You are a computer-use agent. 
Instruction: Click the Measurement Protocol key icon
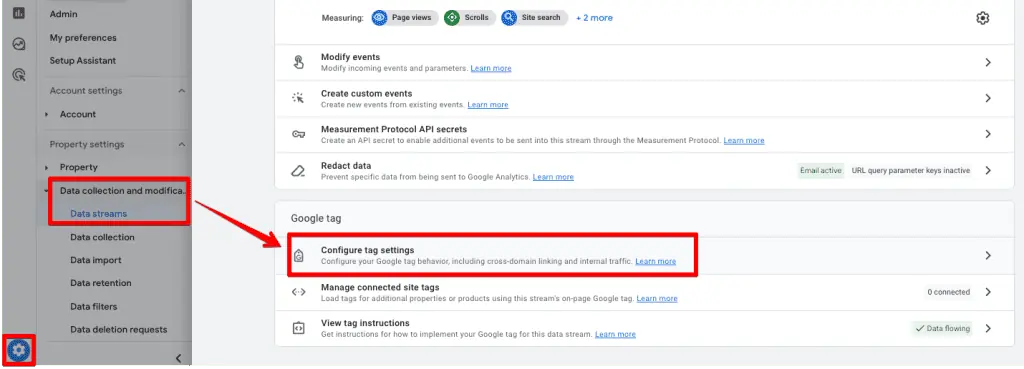pos(298,134)
